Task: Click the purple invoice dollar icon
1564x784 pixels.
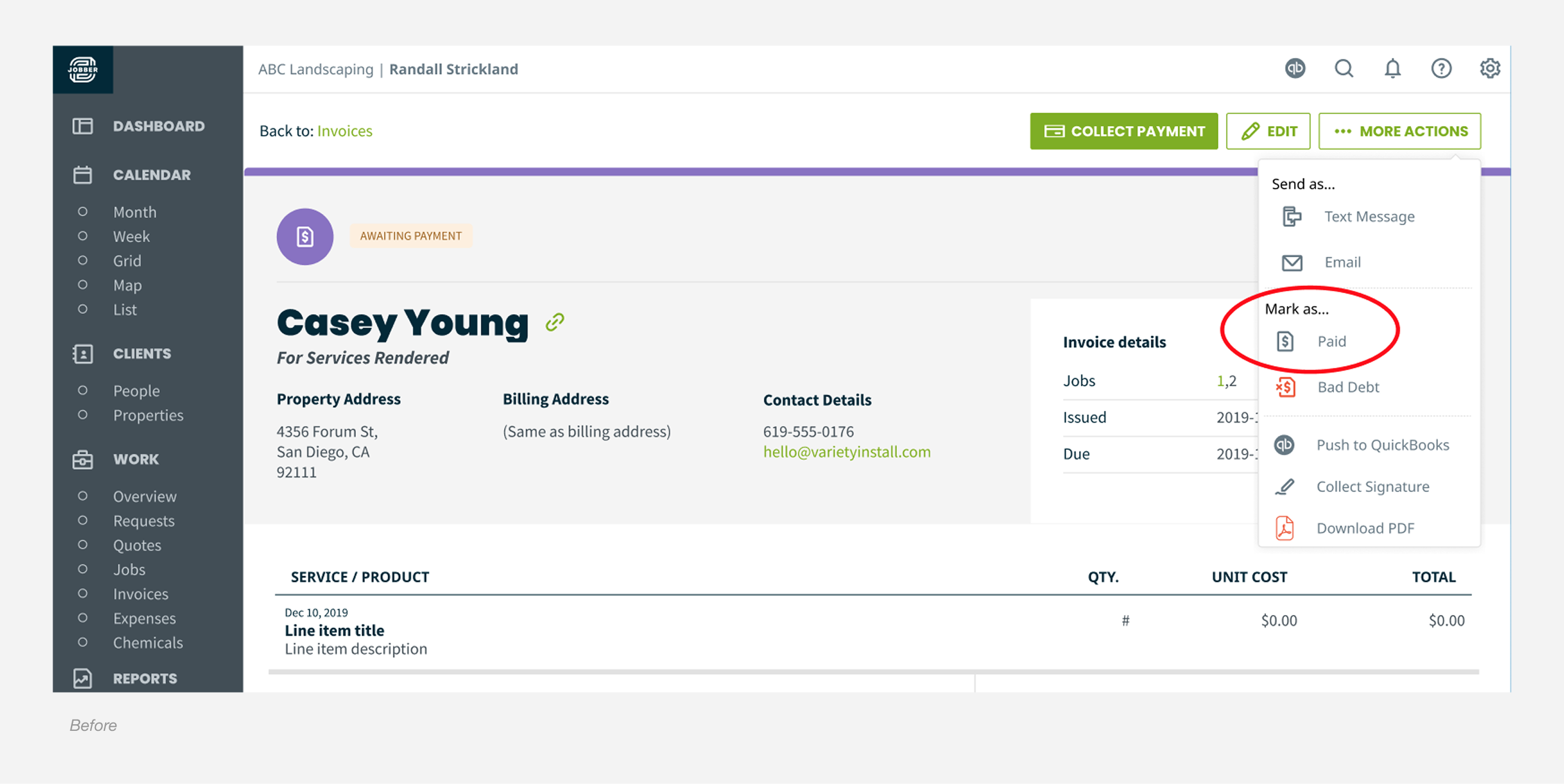Action: click(x=305, y=237)
